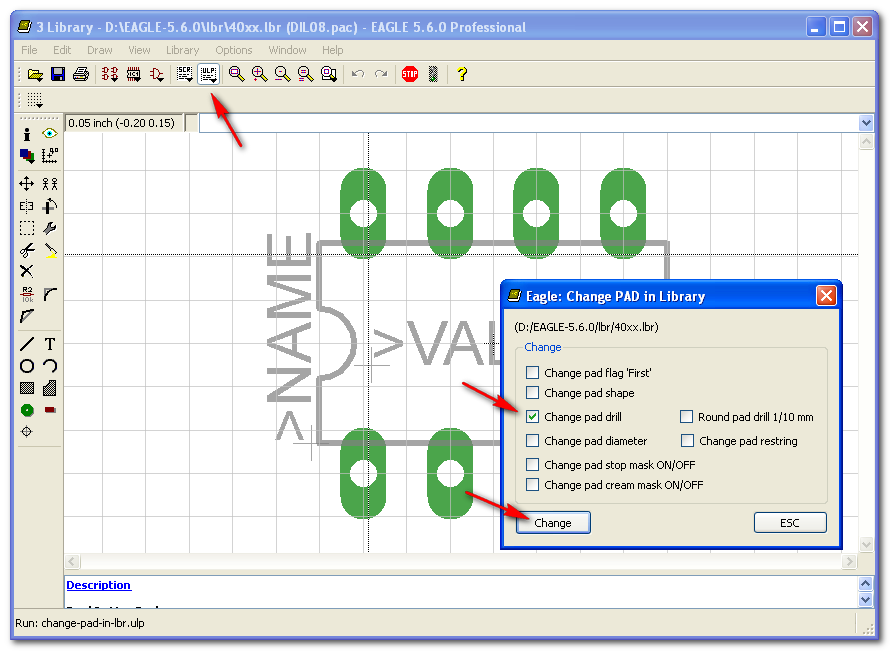The image size is (890, 651).
Task: Select the Move tool
Action: (27, 184)
